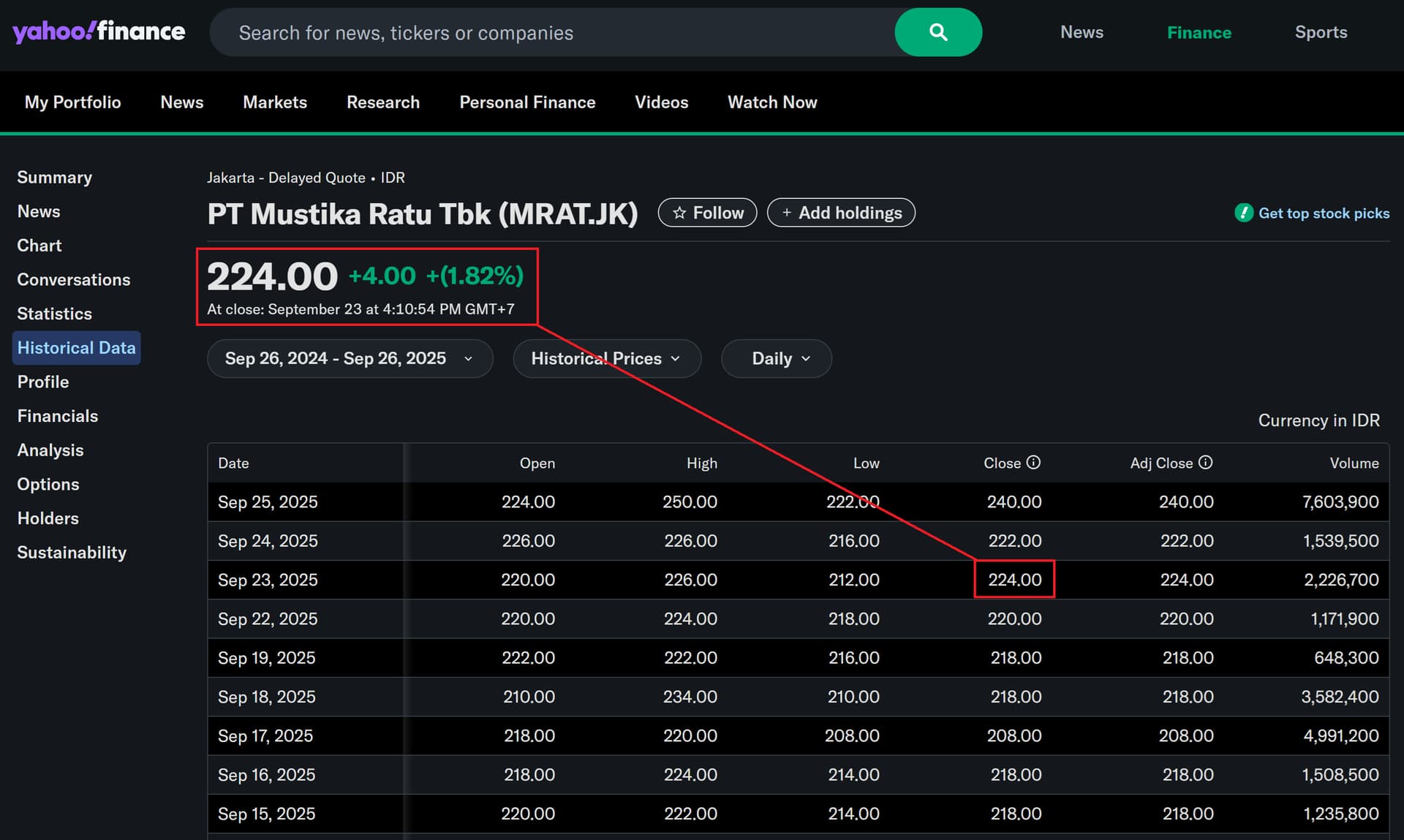Select the Sustainability sidebar item
The width and height of the screenshot is (1404, 840).
pos(71,553)
